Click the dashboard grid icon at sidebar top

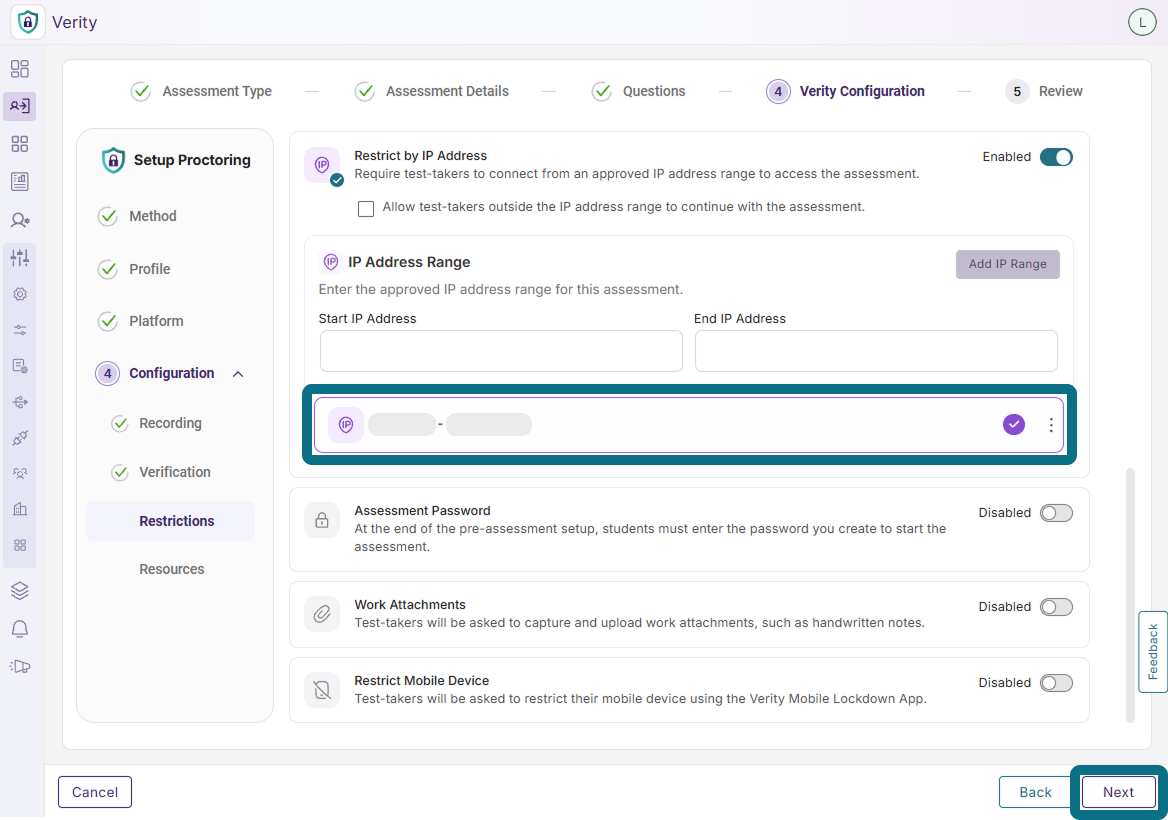point(20,69)
